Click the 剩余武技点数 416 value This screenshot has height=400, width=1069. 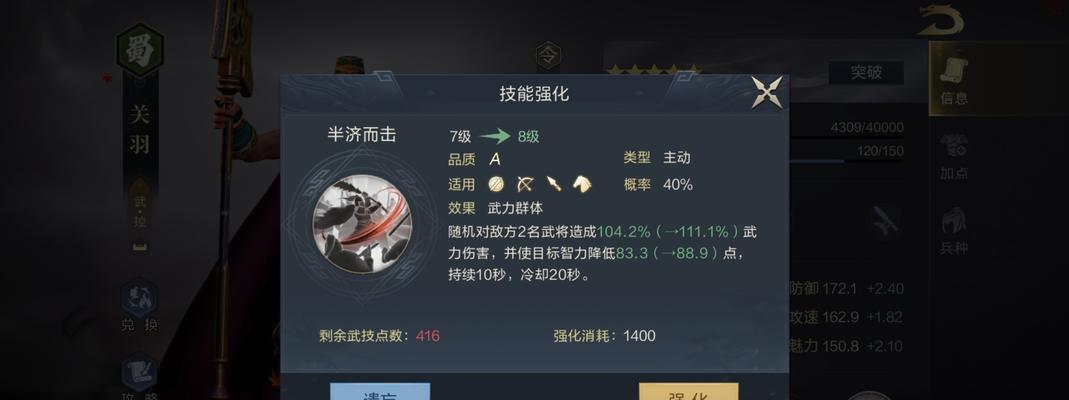(x=428, y=335)
